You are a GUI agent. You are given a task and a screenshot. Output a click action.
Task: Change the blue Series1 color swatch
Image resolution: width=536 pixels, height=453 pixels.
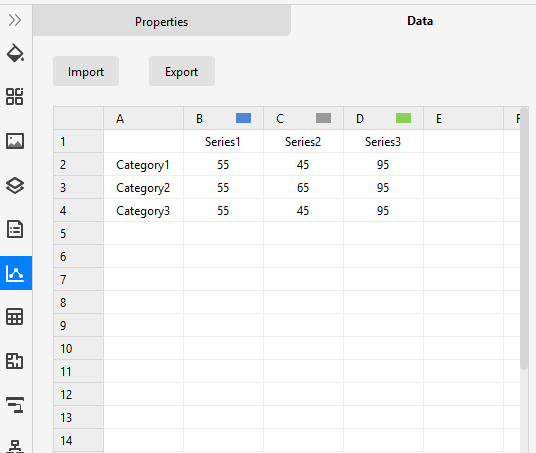point(243,118)
